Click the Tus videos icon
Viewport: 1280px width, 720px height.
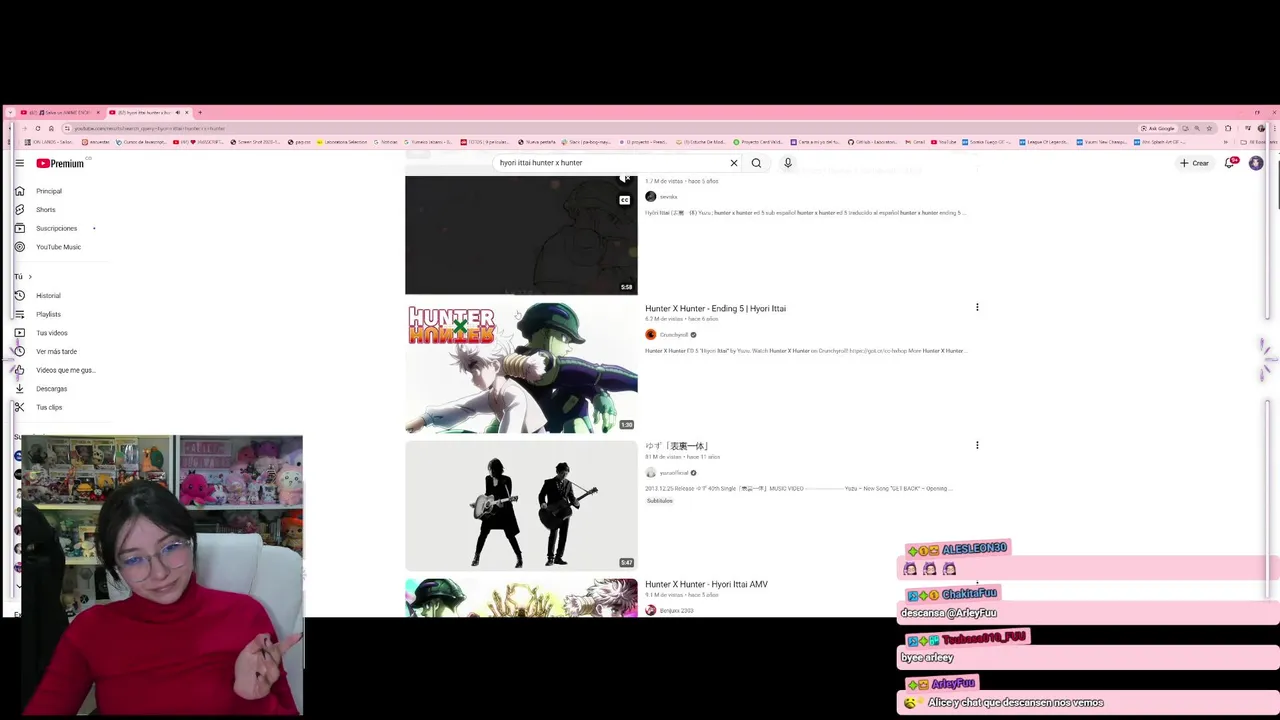pos(19,333)
